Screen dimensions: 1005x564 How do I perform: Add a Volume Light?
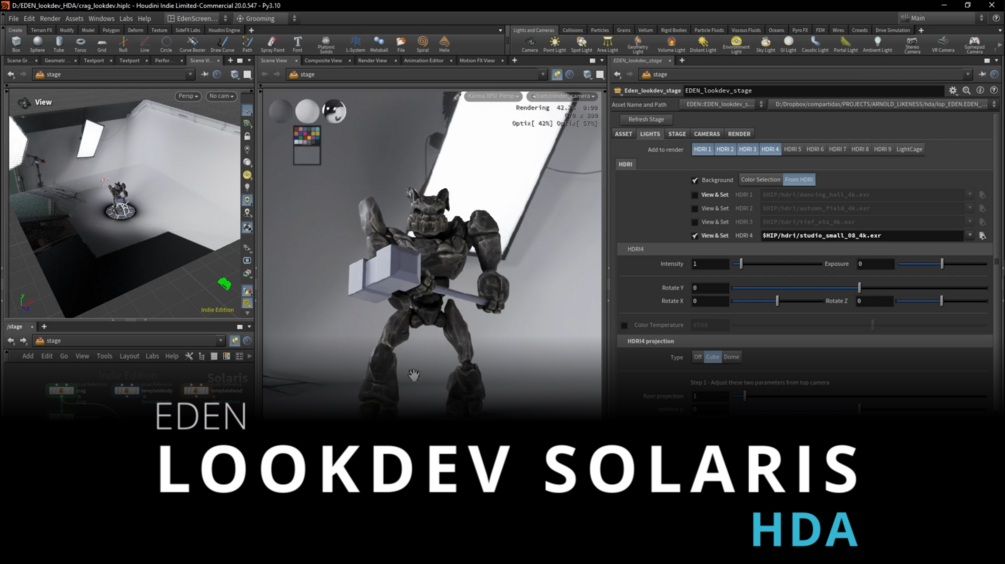tap(671, 44)
